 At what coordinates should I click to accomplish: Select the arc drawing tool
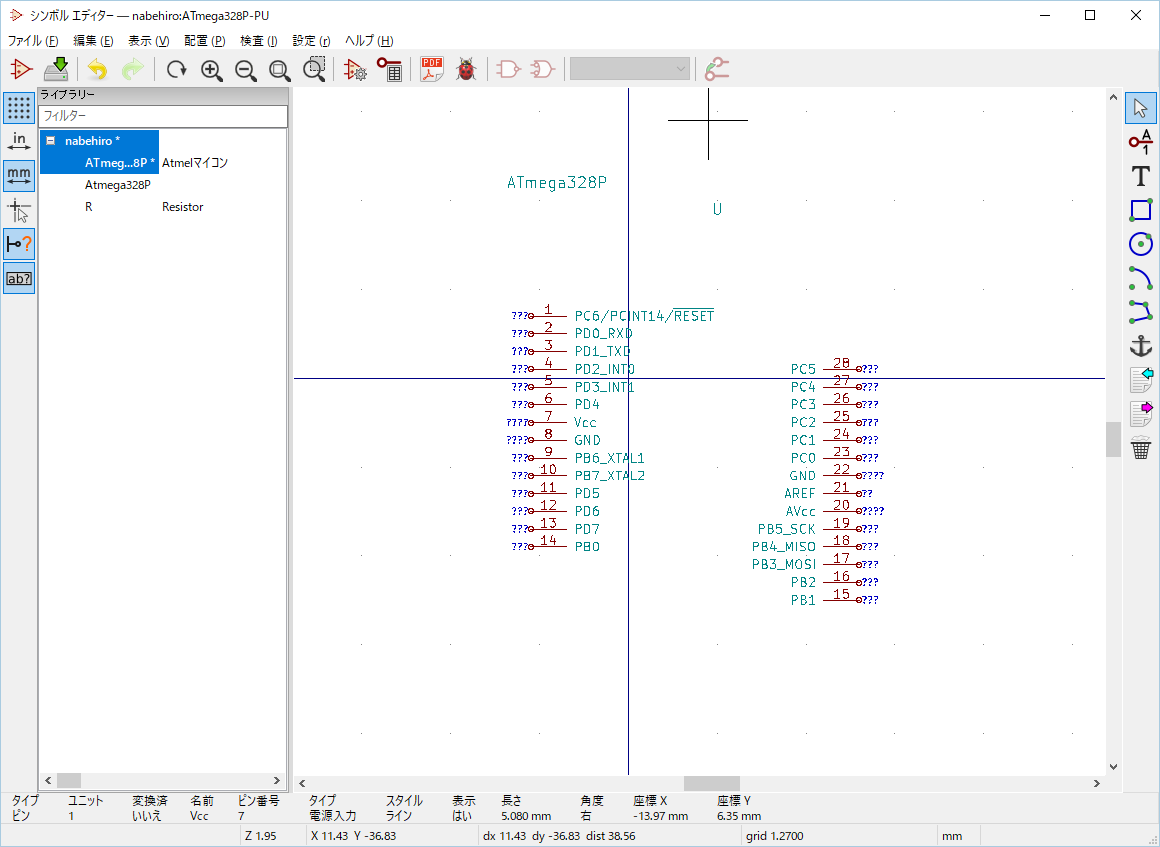1140,278
